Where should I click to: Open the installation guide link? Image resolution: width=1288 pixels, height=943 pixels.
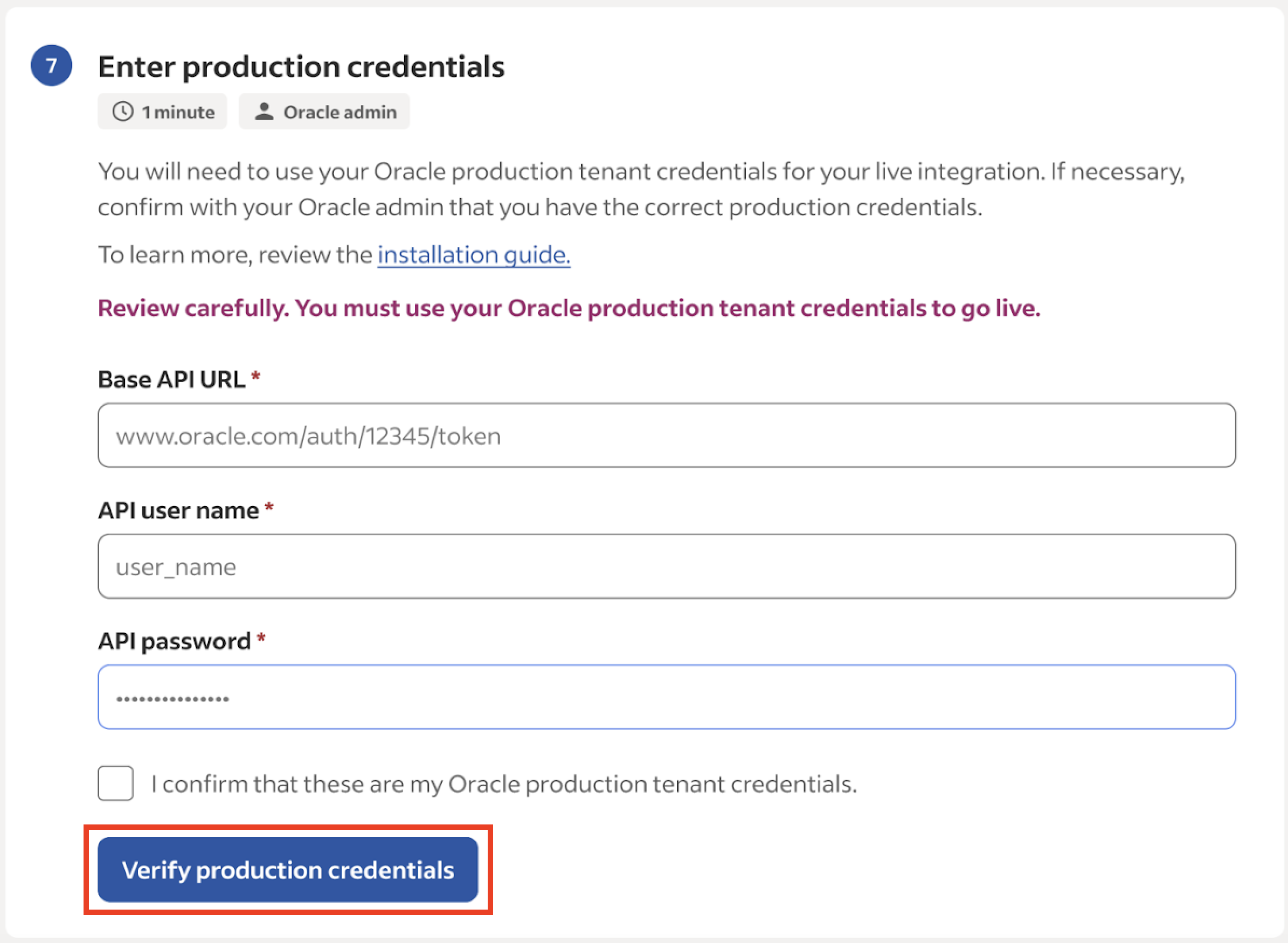tap(474, 254)
